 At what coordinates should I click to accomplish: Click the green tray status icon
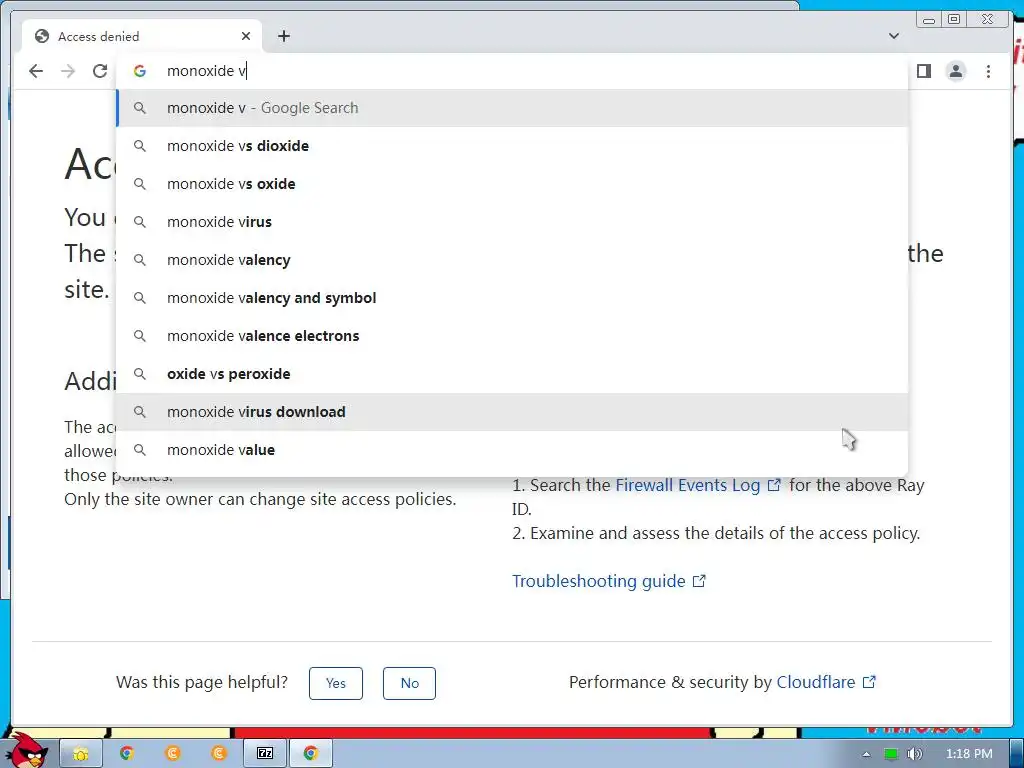[x=891, y=754]
